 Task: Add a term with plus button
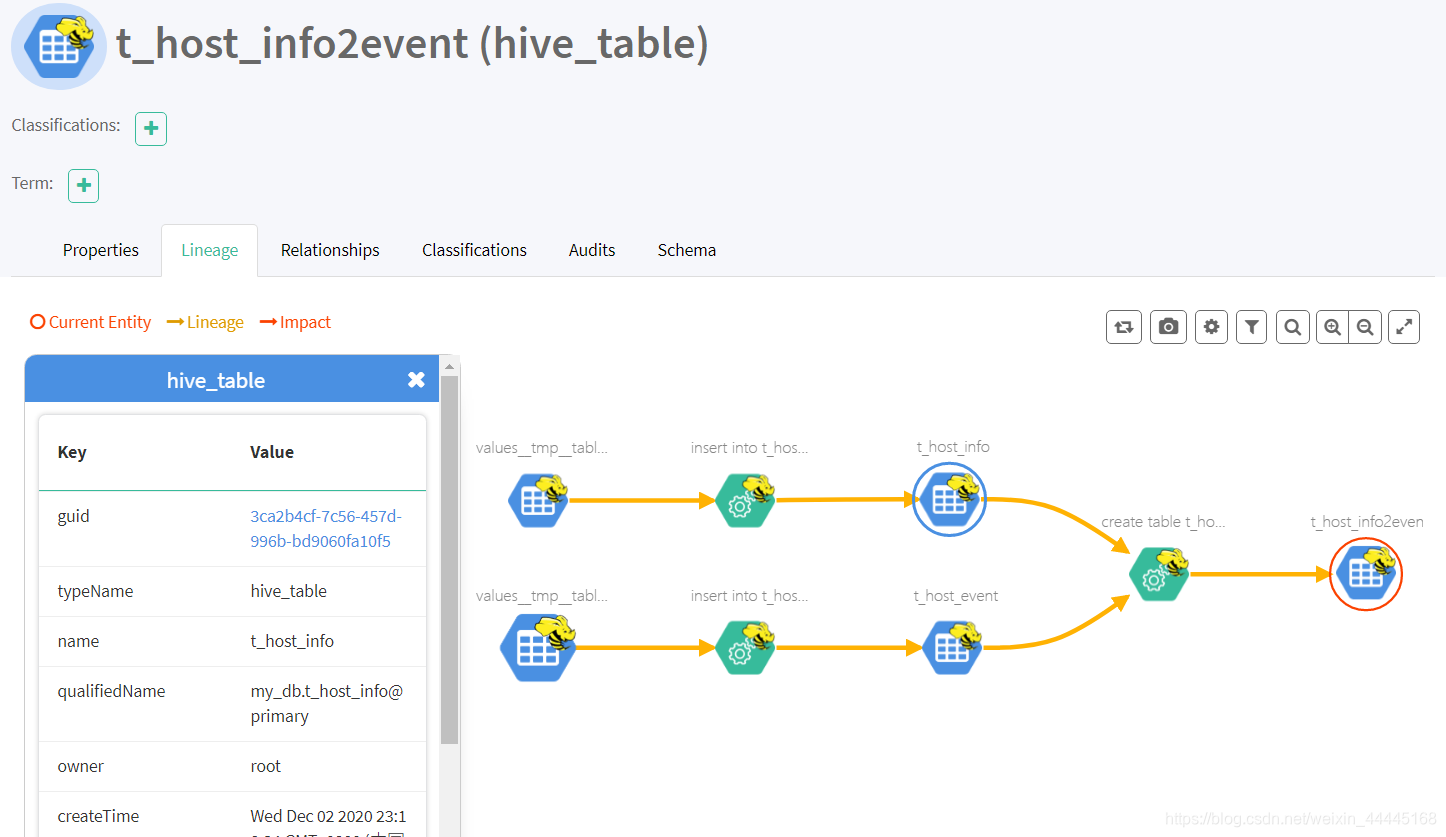tap(83, 186)
